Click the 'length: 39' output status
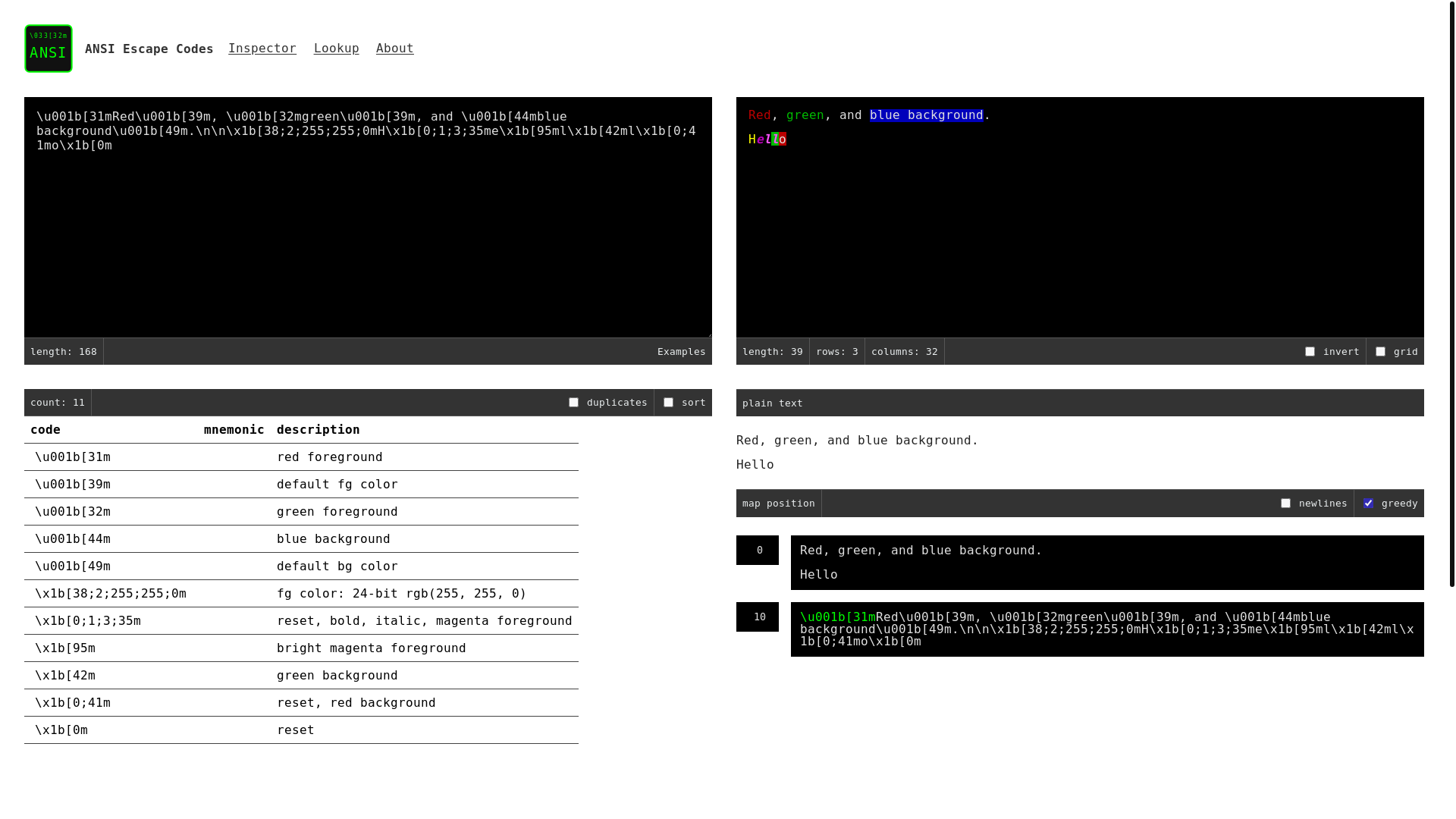The width and height of the screenshot is (1456, 819). point(773,352)
